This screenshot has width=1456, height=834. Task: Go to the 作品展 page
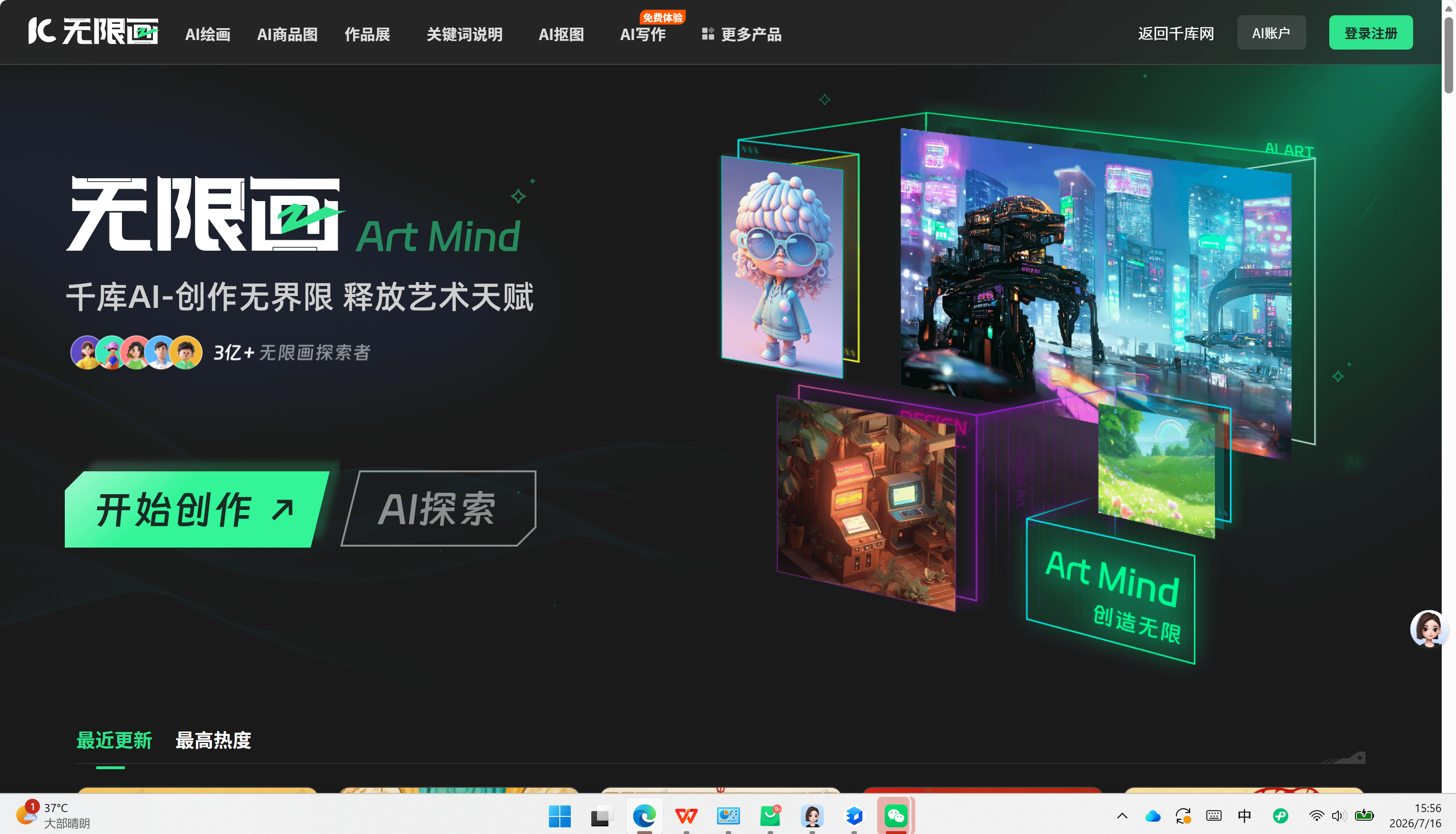tap(367, 34)
